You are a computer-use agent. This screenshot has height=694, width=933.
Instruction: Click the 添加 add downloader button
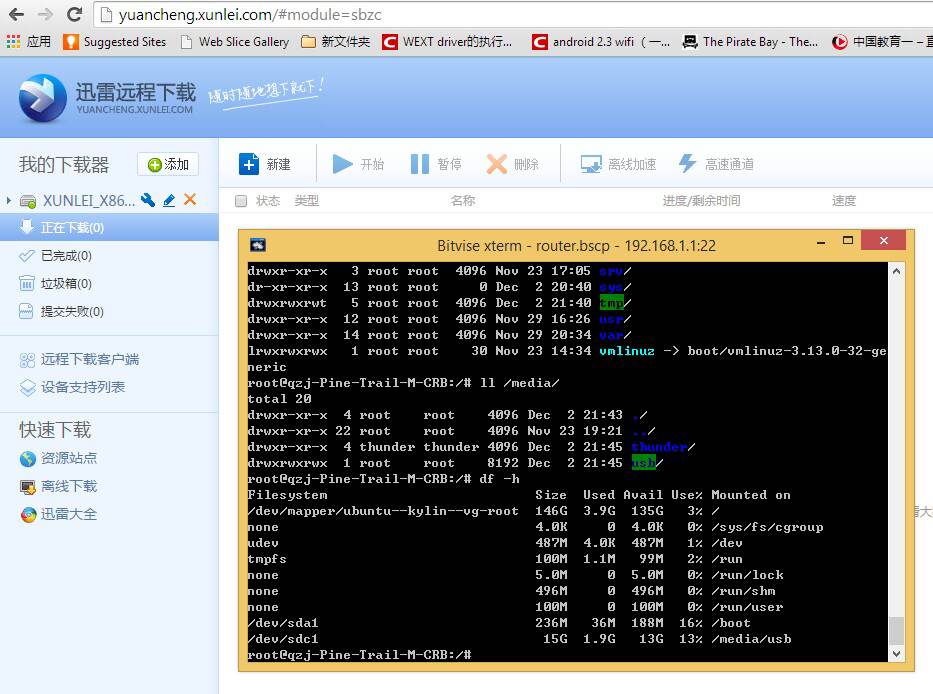pos(168,164)
